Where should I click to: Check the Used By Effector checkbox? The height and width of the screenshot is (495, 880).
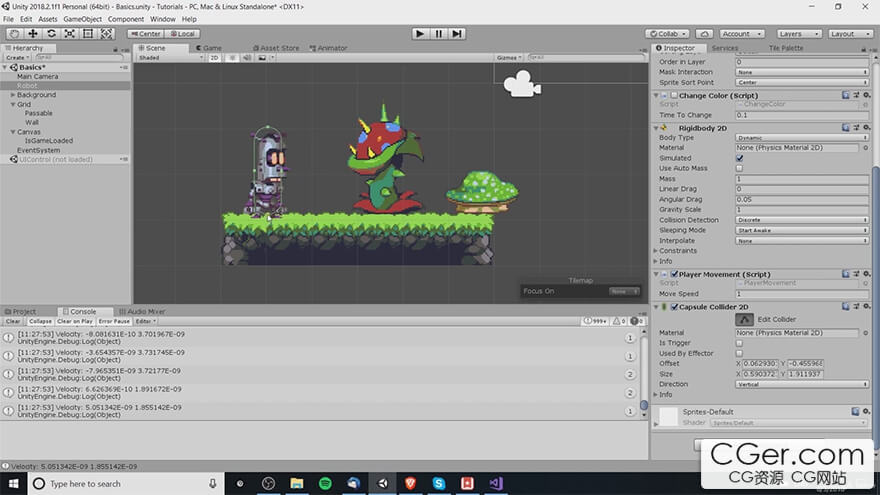pos(739,354)
